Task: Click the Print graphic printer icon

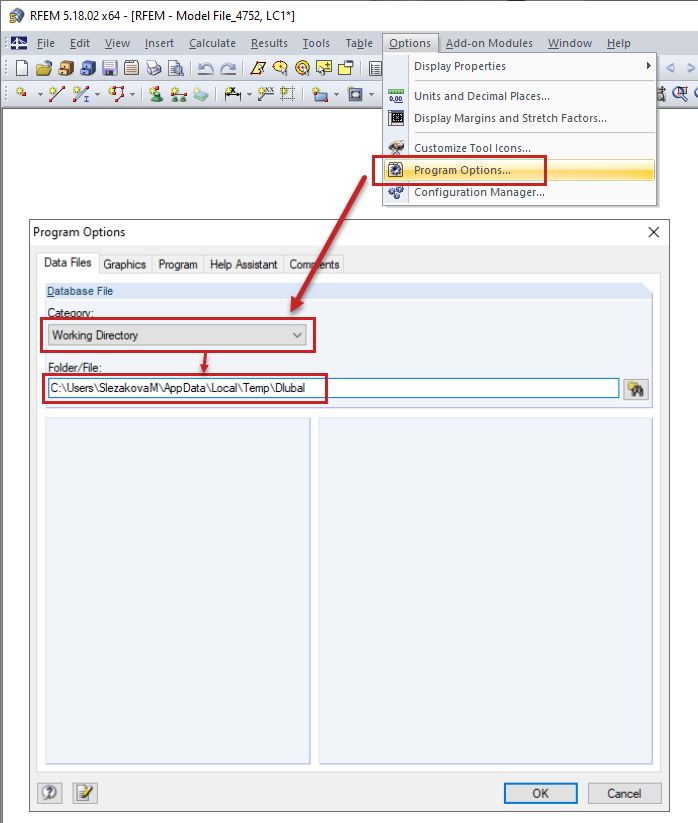Action: click(153, 68)
